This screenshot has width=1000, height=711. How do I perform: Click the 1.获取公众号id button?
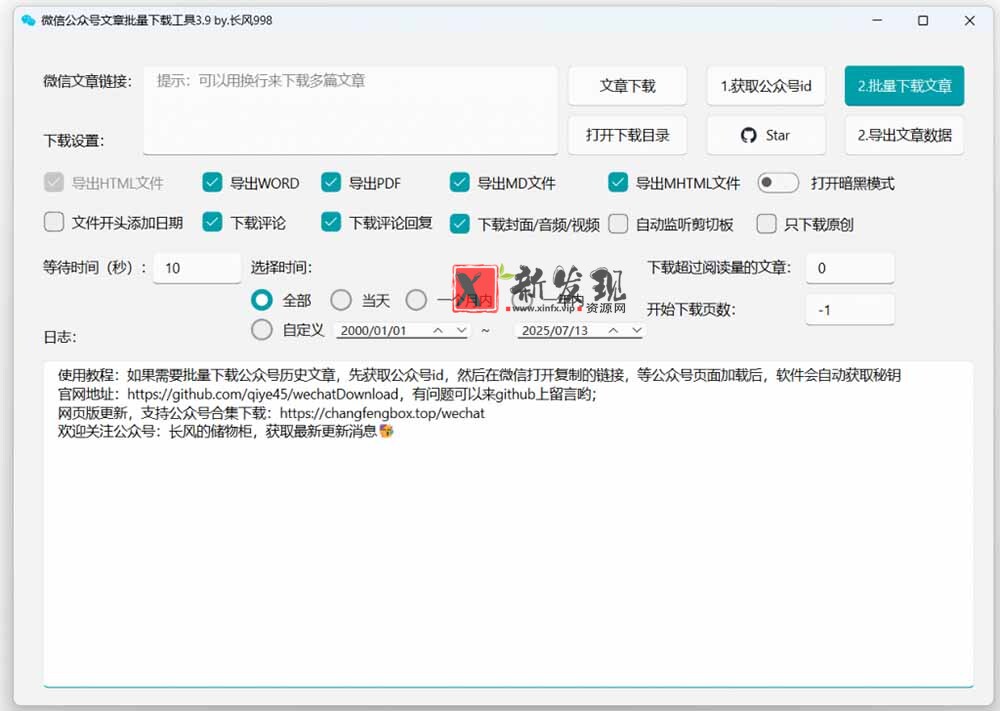766,85
